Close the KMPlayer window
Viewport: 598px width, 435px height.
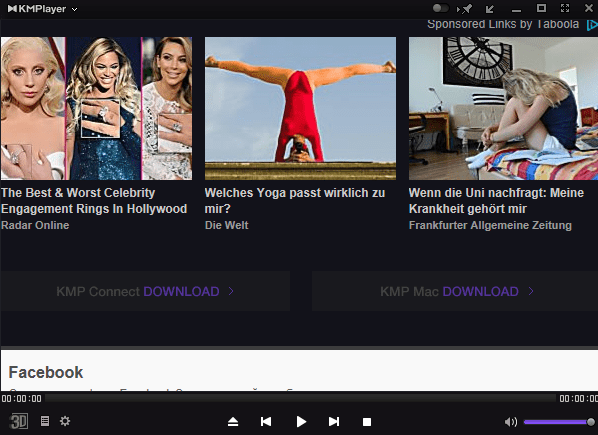coord(588,8)
